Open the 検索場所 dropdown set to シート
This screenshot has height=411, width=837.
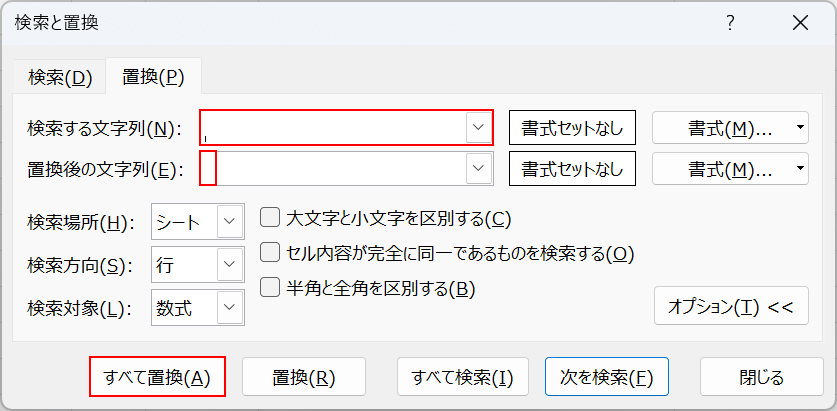coord(229,222)
